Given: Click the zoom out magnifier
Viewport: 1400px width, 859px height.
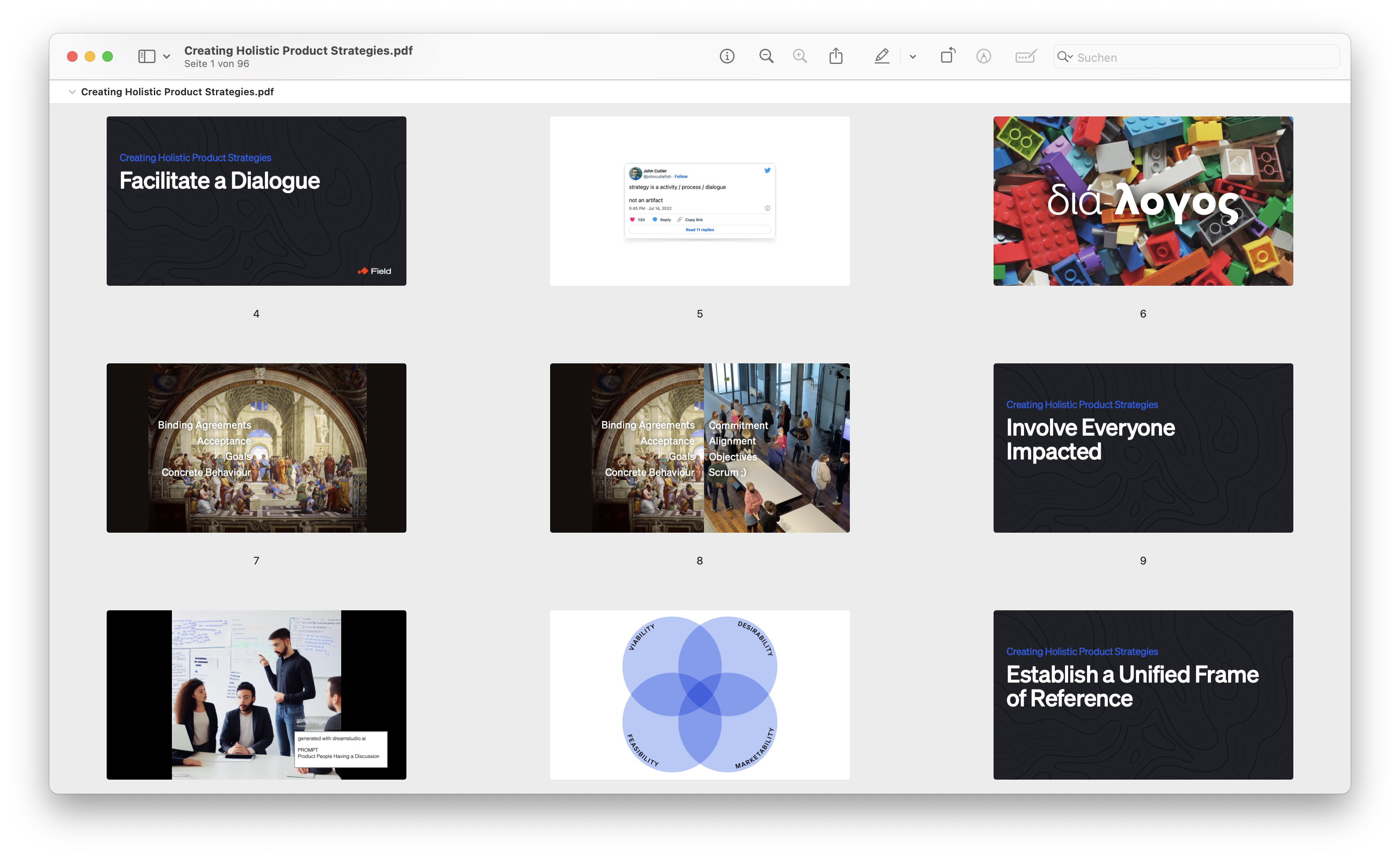Looking at the screenshot, I should click(766, 56).
